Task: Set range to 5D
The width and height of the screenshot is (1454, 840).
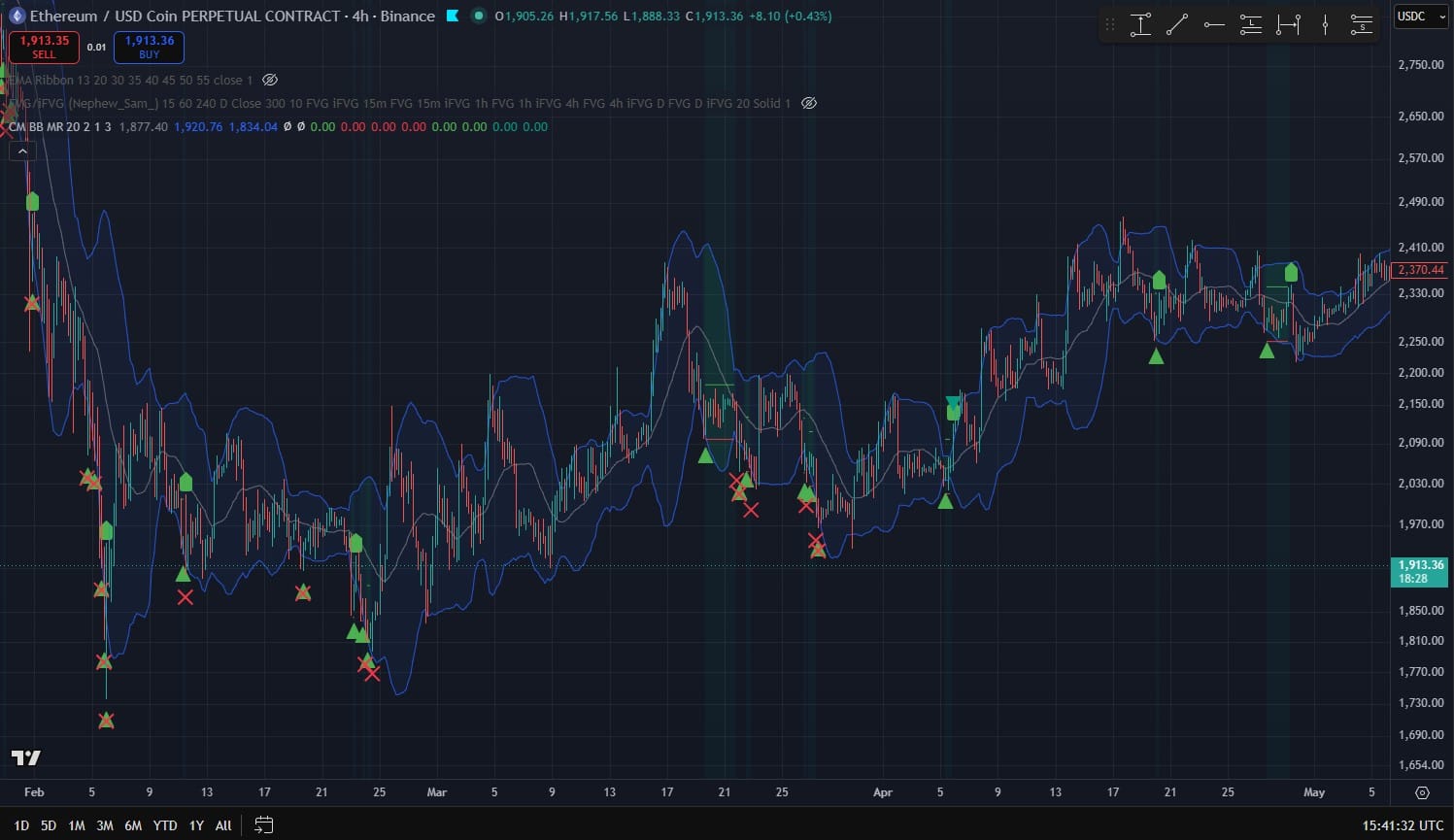Action: 49,825
